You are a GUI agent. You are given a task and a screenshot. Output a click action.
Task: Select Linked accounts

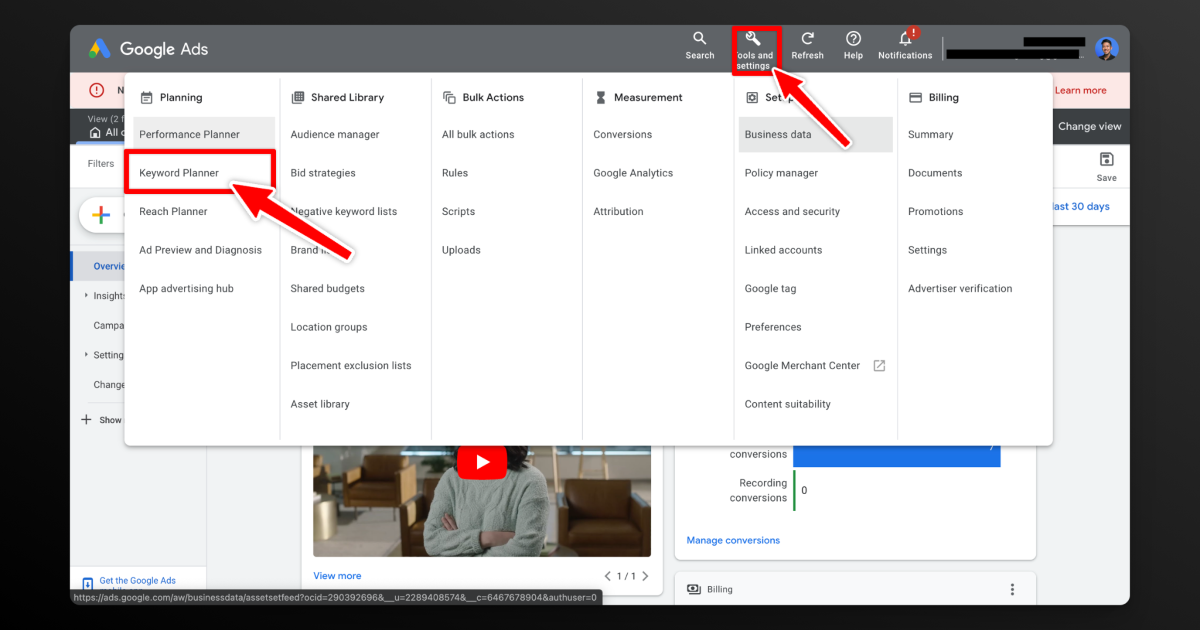point(783,250)
